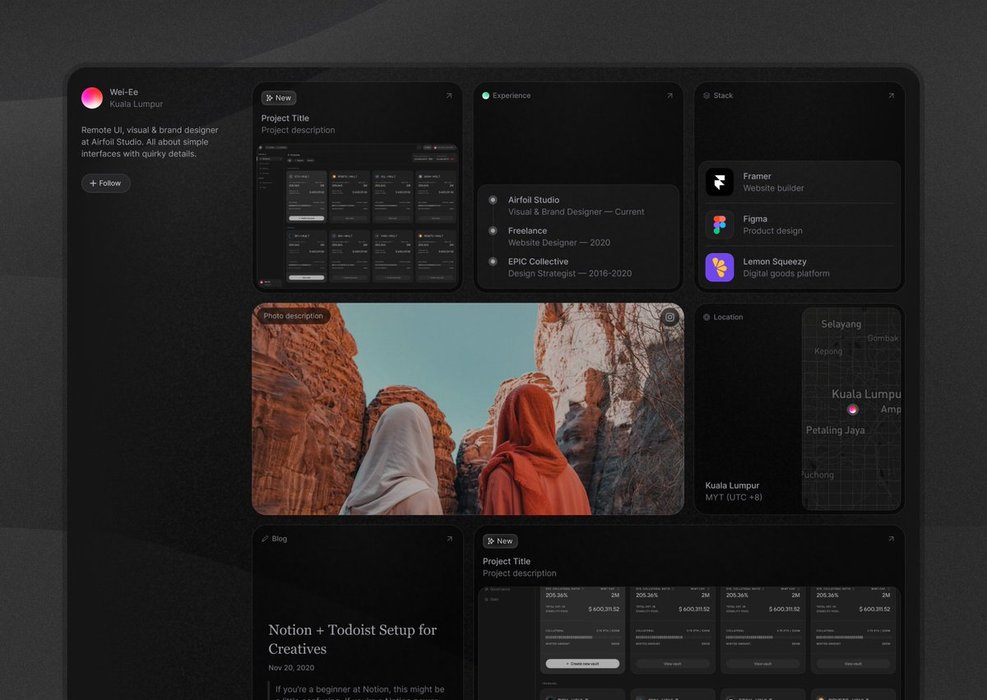The image size is (987, 700).
Task: Open the first project card arrow icon
Action: (449, 96)
